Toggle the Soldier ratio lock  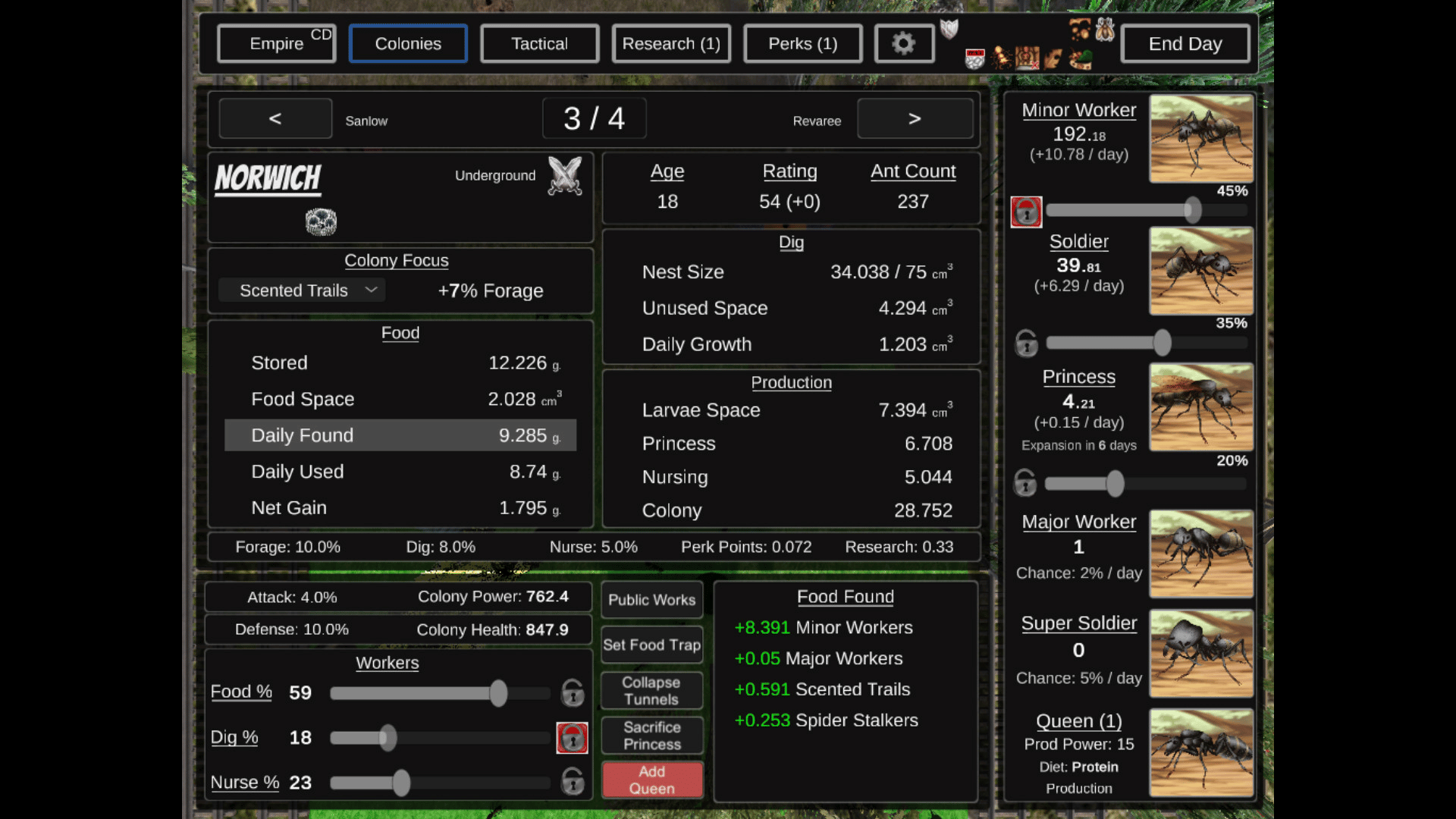(x=1026, y=343)
